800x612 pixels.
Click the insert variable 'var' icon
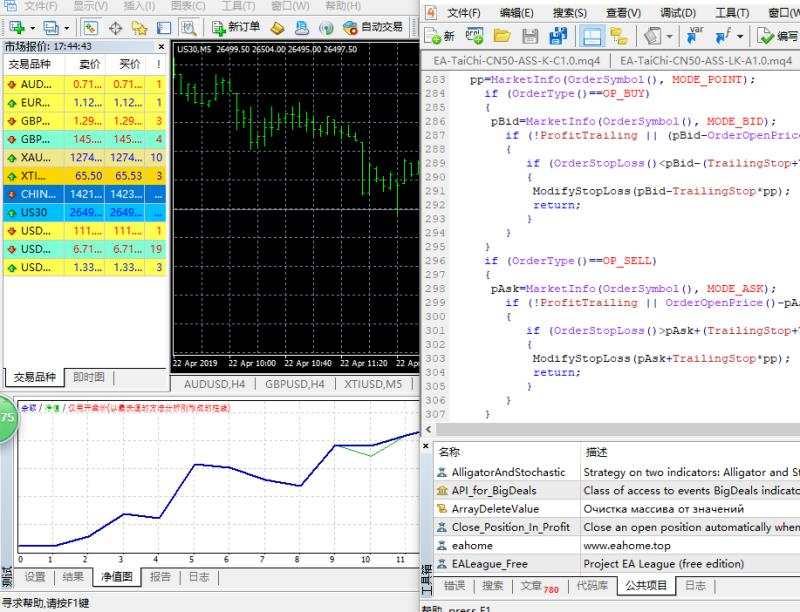696,36
